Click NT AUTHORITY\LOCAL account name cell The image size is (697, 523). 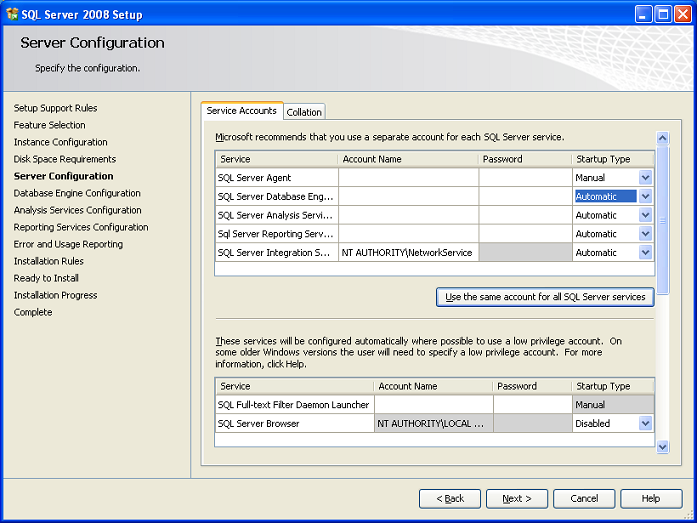click(434, 423)
